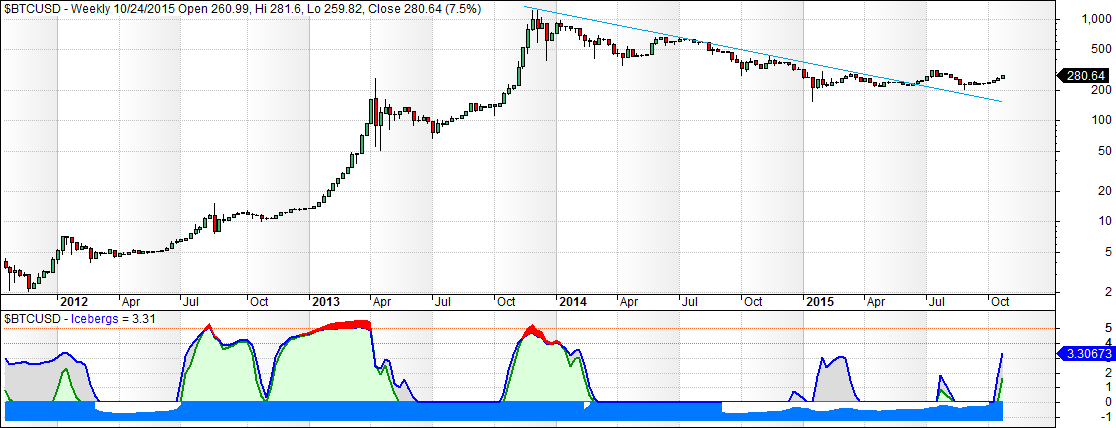Click the 3.30673 indicator value label
The image size is (1116, 428).
(x=1086, y=353)
